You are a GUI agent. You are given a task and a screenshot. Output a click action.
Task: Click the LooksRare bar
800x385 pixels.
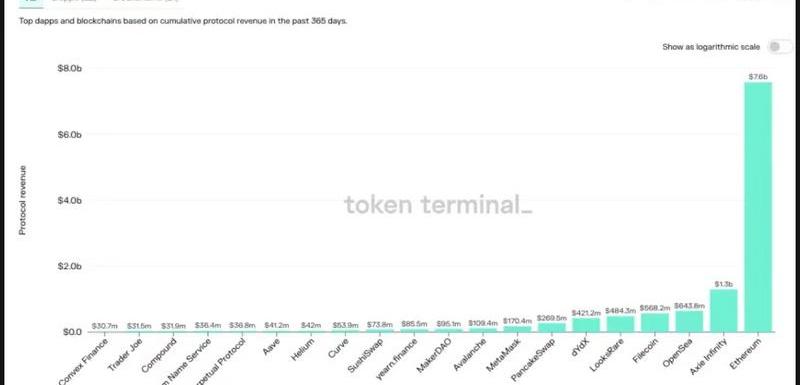(x=620, y=324)
